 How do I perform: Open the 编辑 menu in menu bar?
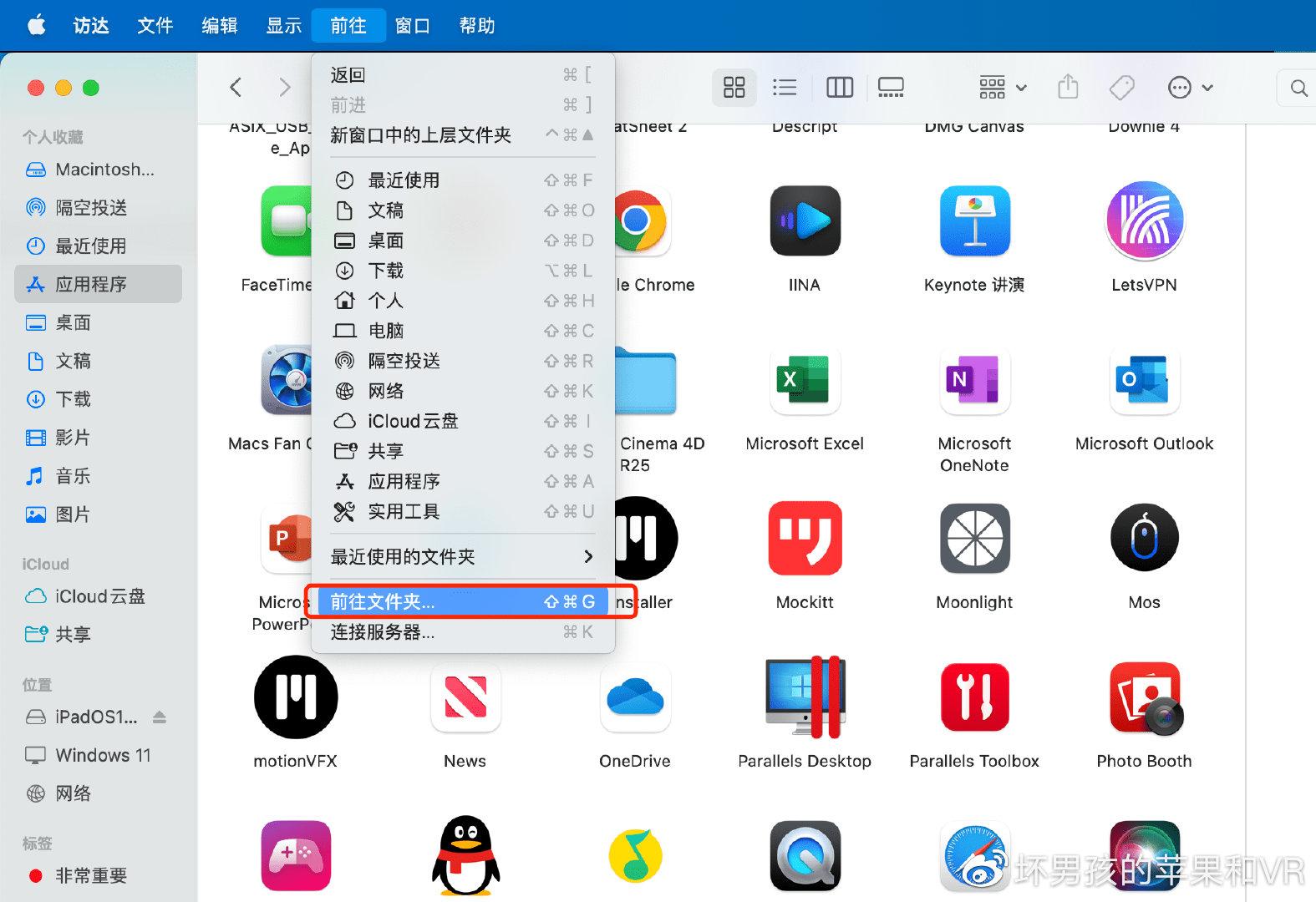click(x=220, y=26)
